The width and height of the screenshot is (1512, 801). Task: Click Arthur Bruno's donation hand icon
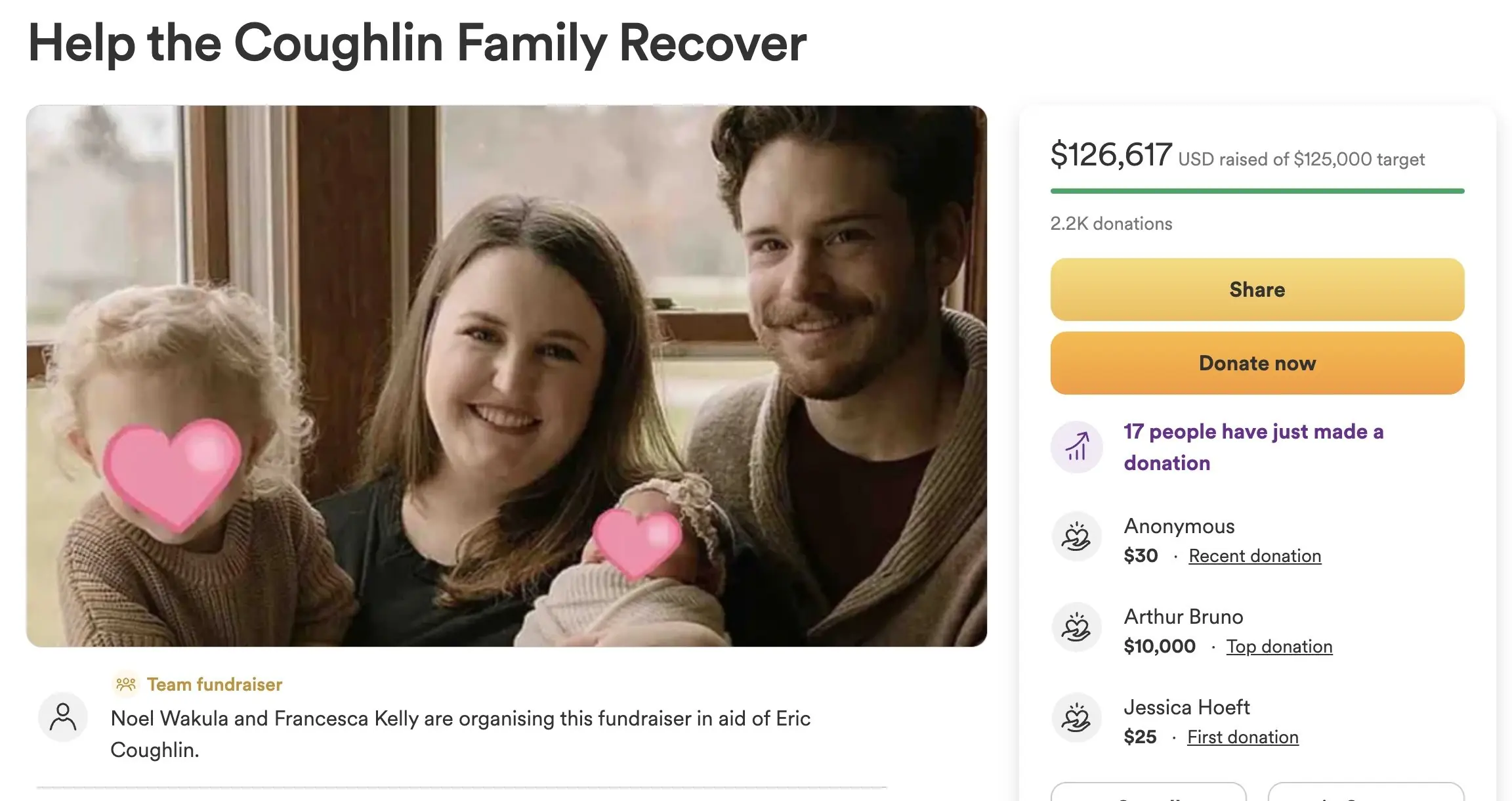(x=1076, y=627)
